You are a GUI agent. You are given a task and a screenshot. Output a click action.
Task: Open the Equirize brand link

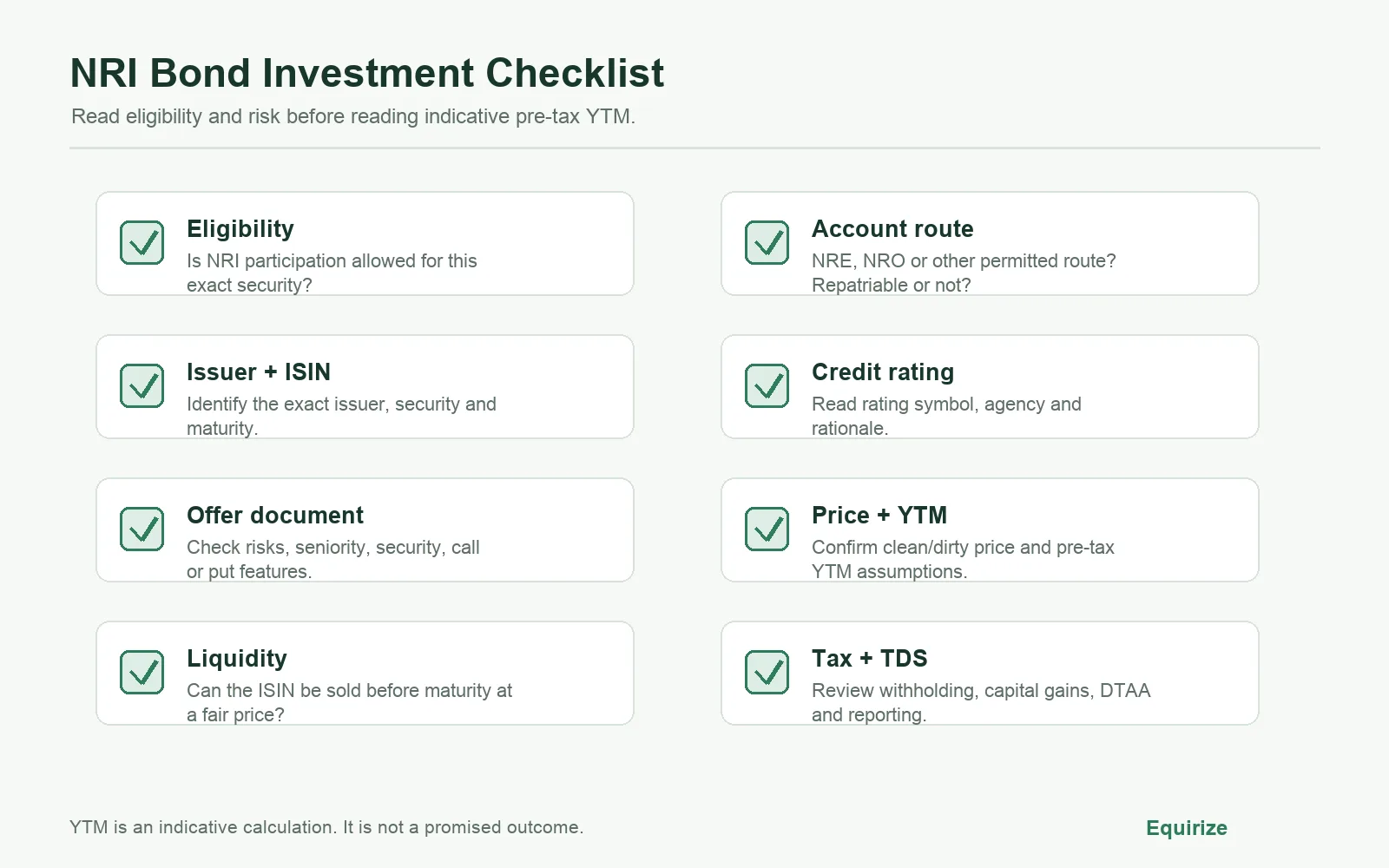1187,828
